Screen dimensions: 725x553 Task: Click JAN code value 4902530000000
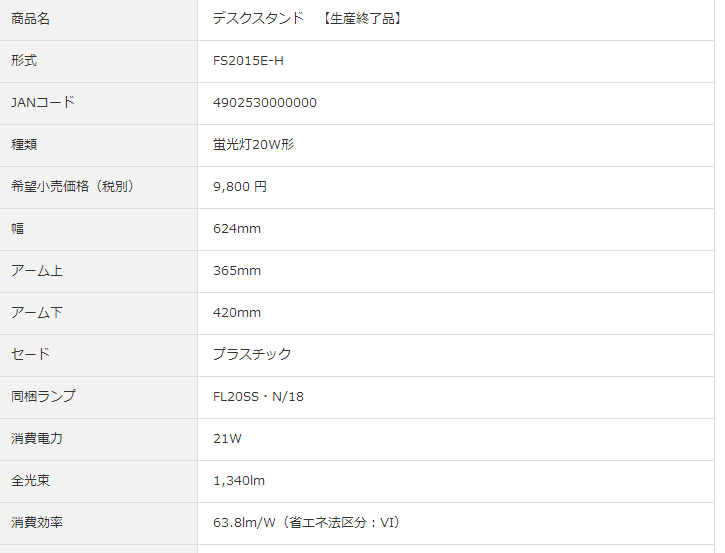265,103
